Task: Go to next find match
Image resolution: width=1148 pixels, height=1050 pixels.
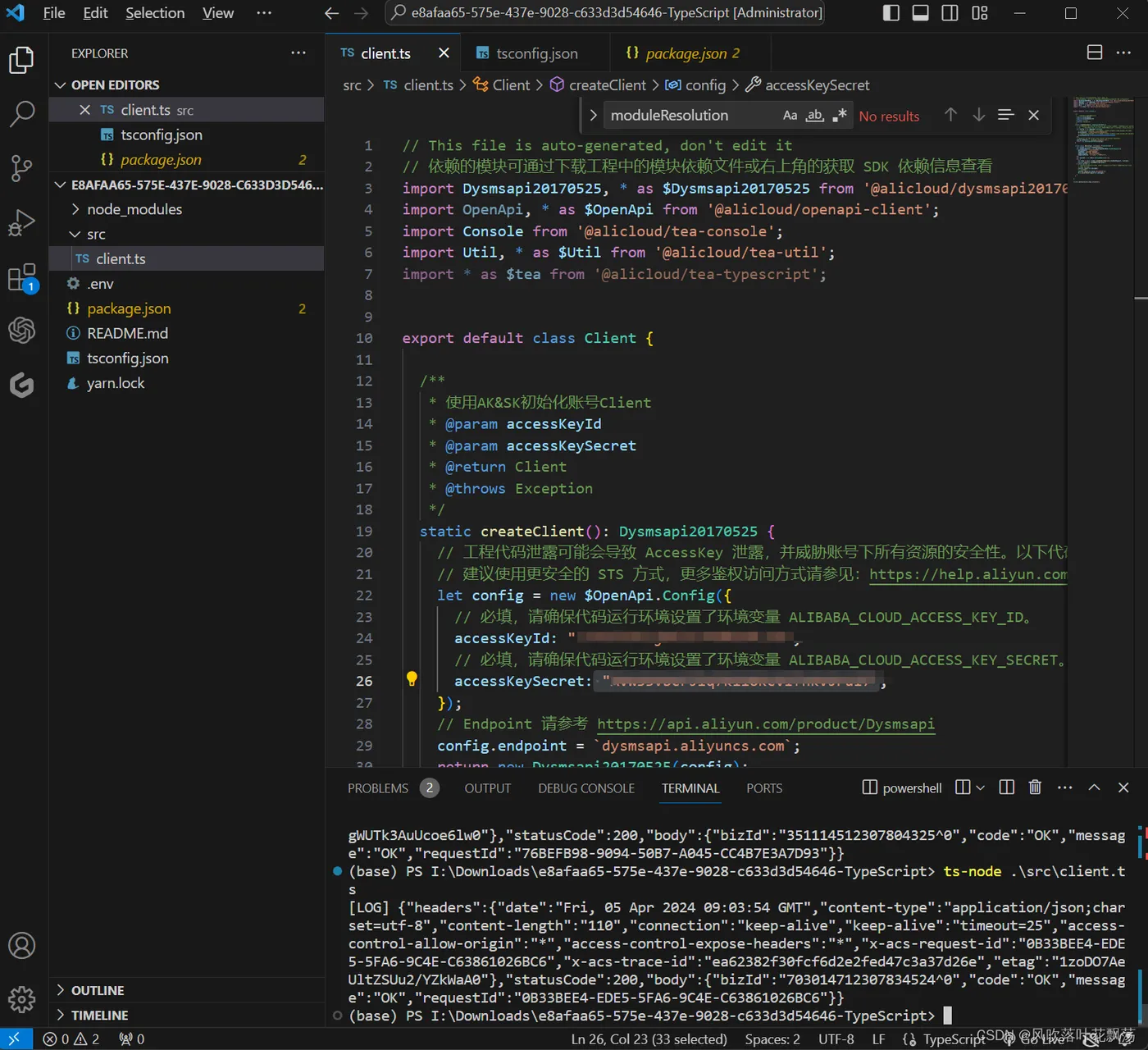Action: tap(978, 115)
